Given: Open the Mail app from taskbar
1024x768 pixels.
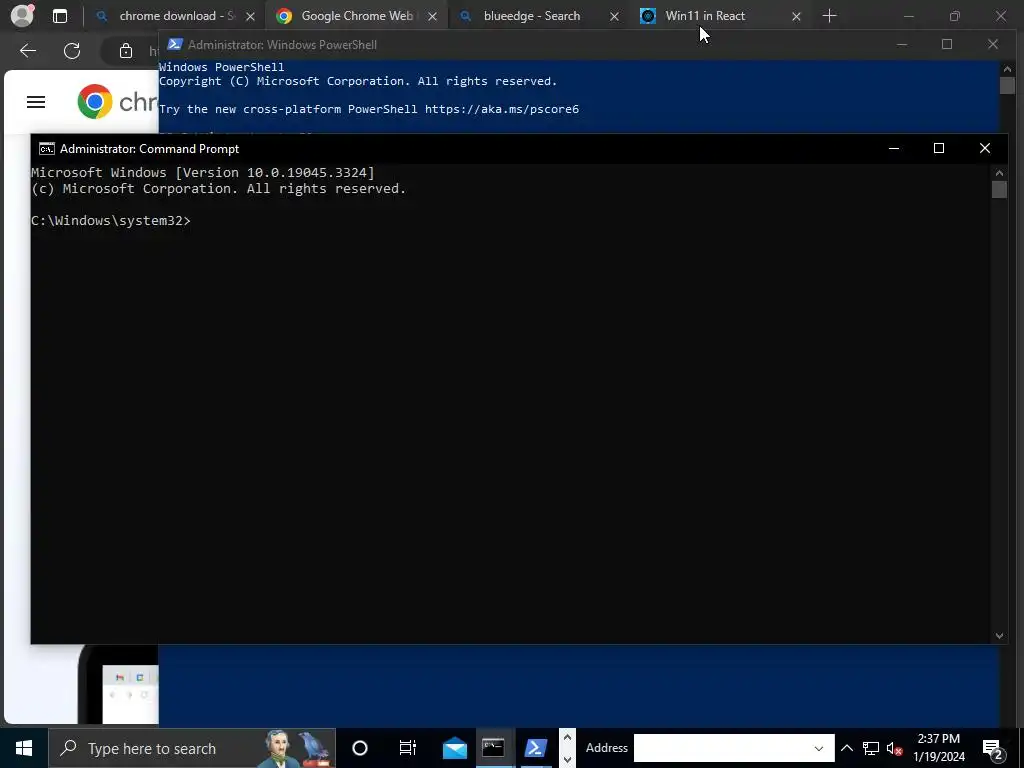Looking at the screenshot, I should coord(455,748).
